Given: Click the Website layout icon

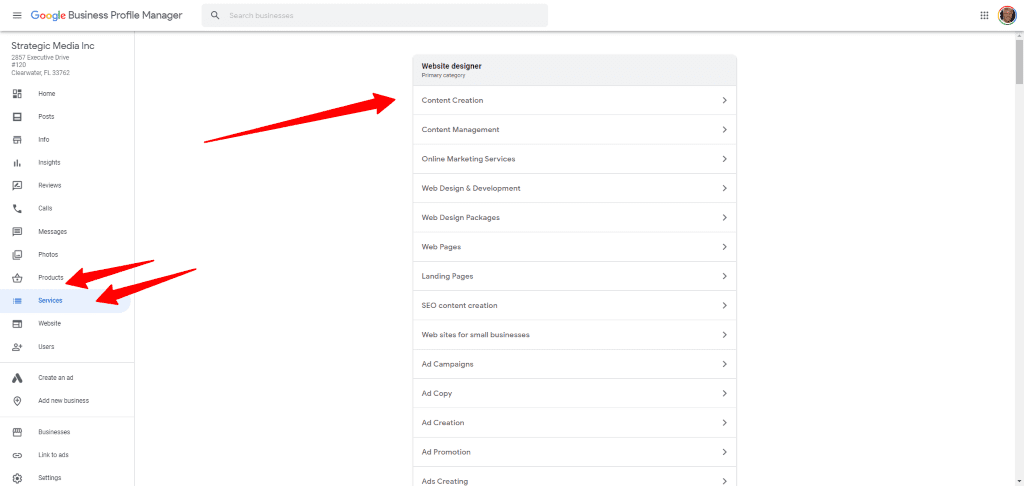Looking at the screenshot, I should 17,324.
